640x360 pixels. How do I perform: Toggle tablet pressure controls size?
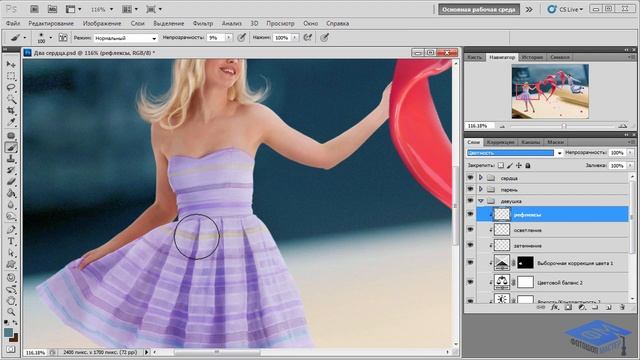click(324, 38)
